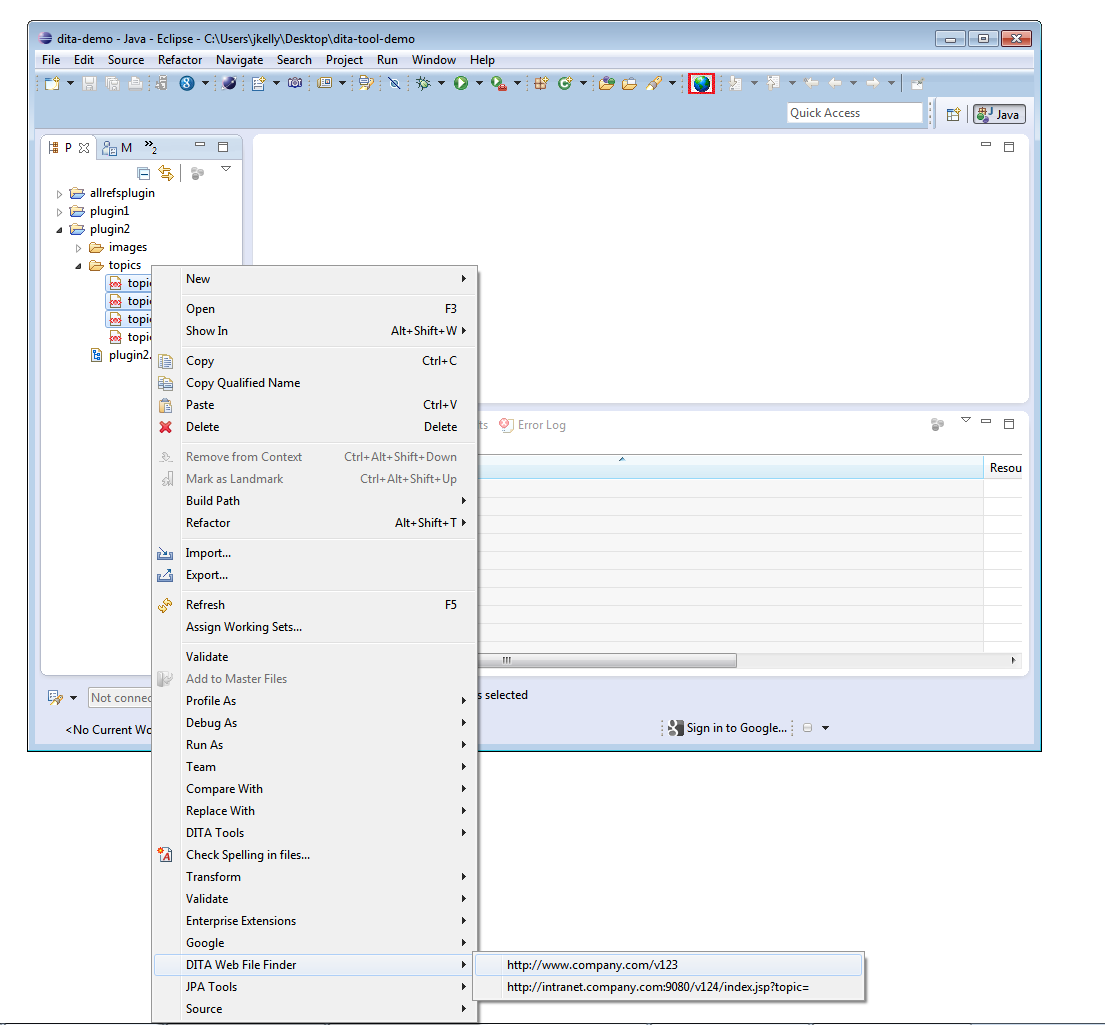Select http://www.company.com/v123 submenu entry

[668, 964]
